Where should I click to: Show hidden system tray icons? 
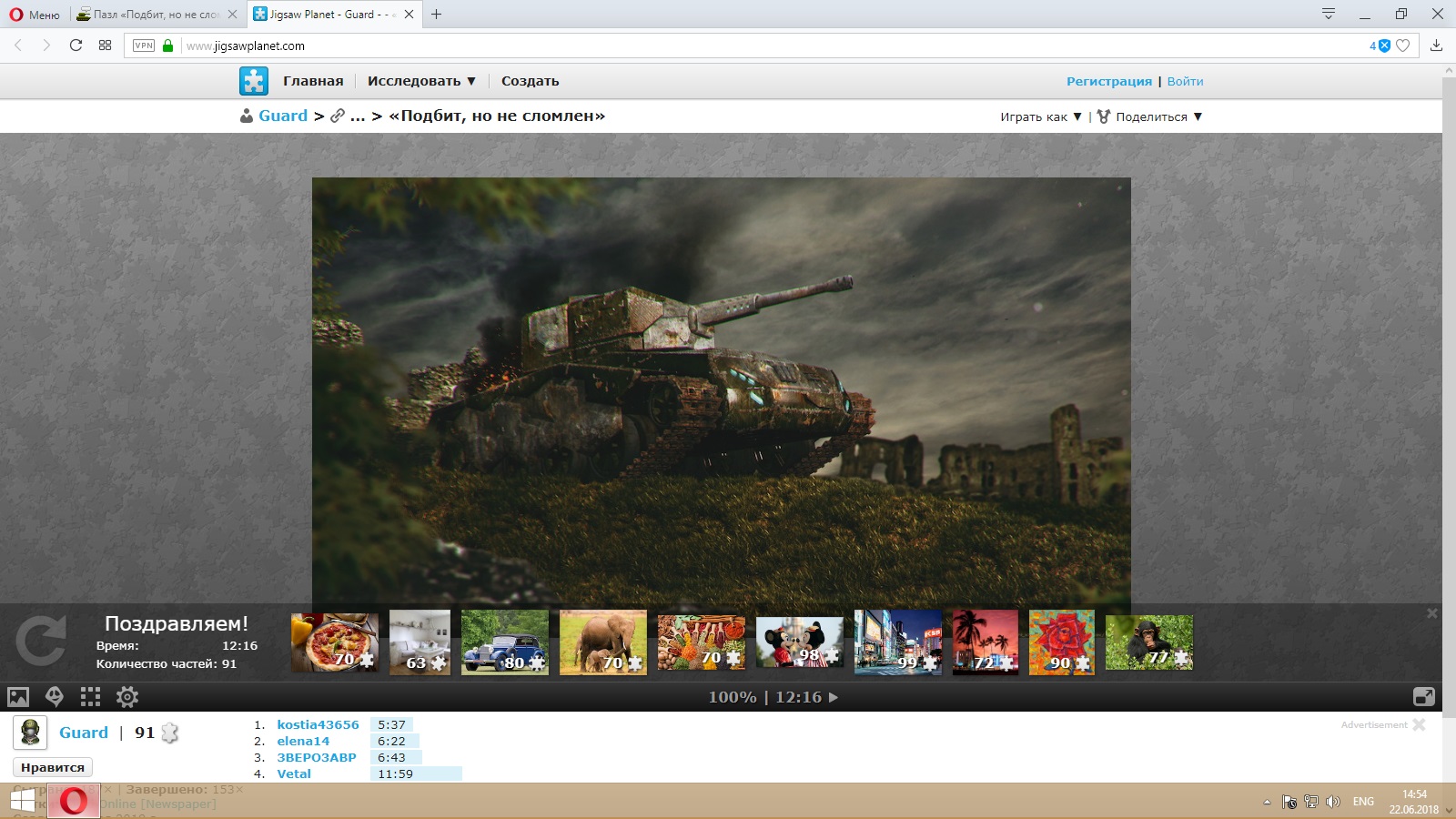pos(1267,802)
